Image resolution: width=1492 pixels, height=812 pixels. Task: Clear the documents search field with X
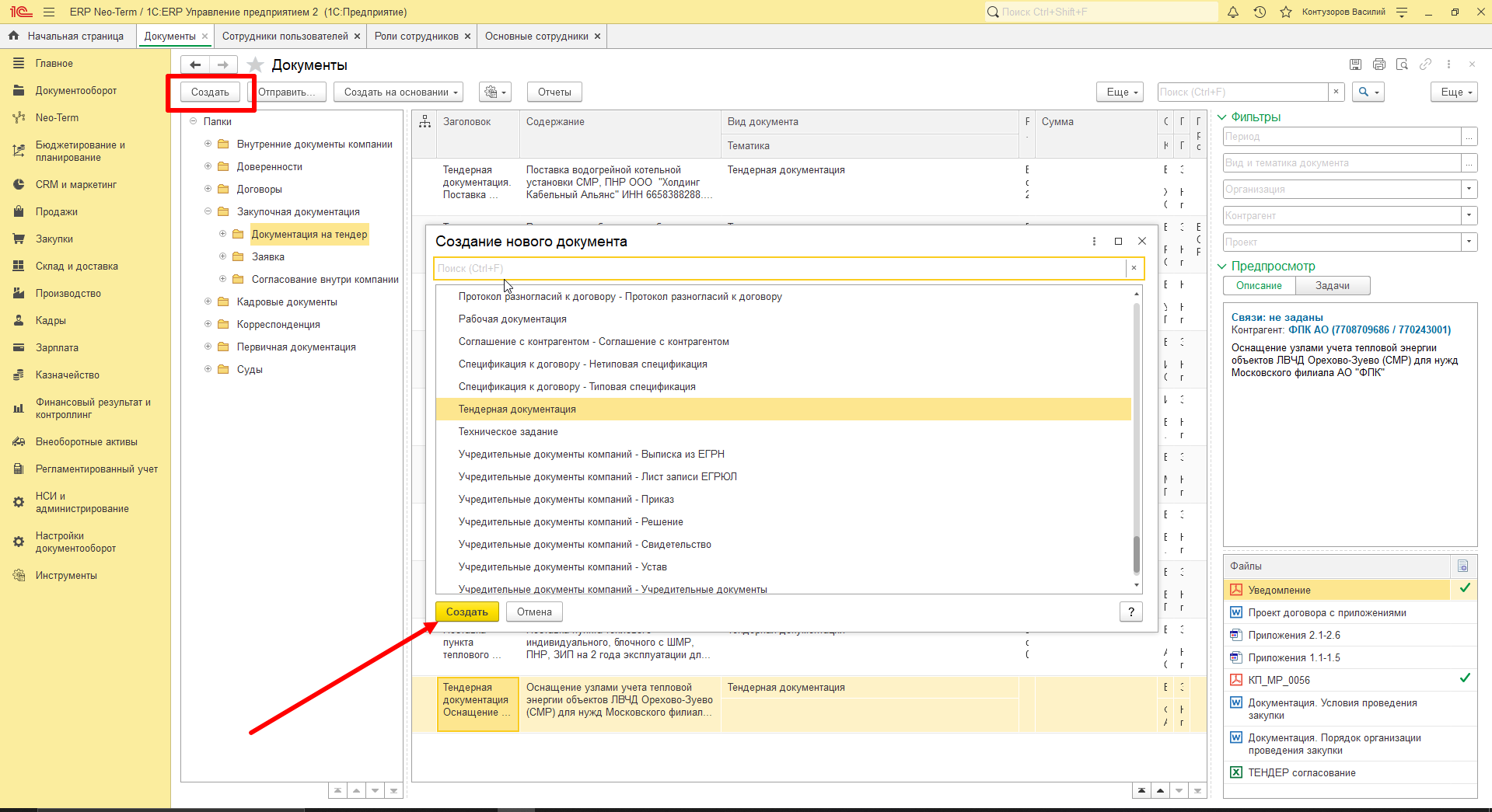pyautogui.click(x=1336, y=92)
